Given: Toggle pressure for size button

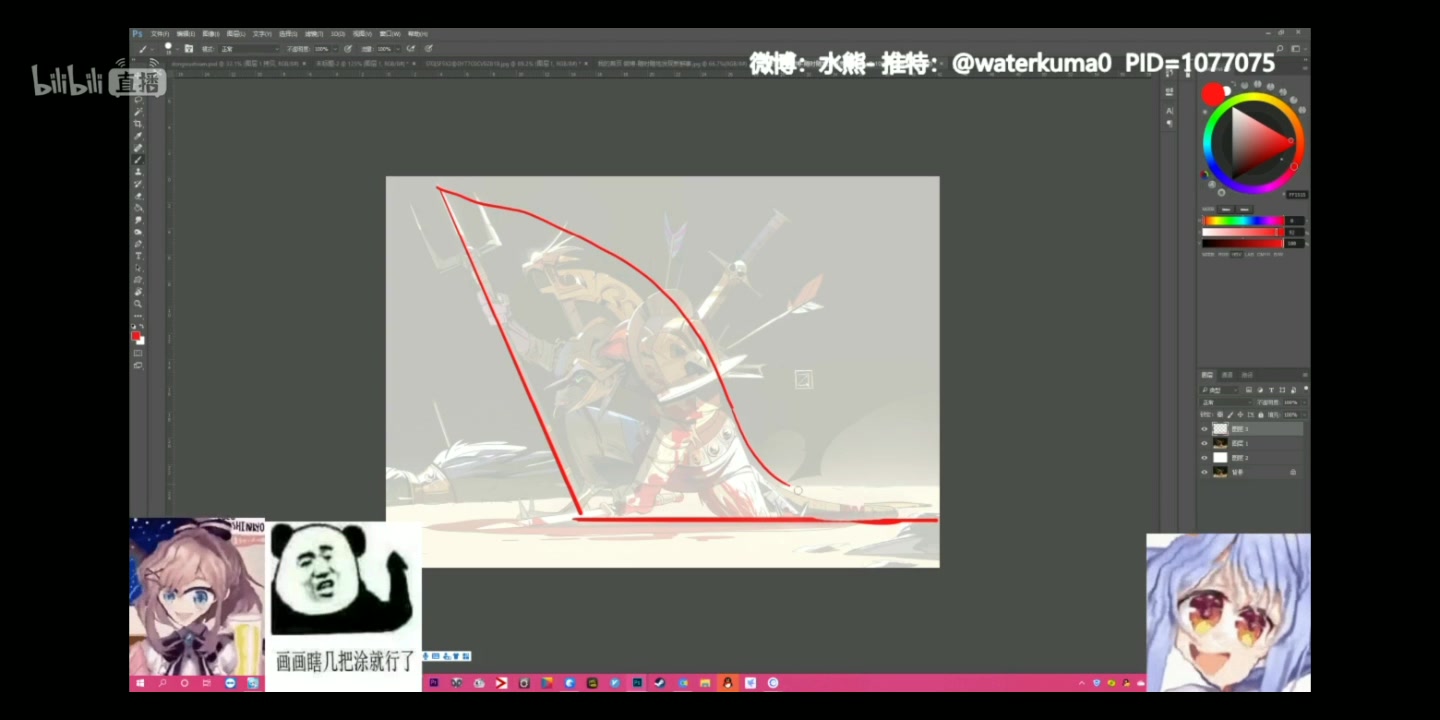Looking at the screenshot, I should tap(428, 49).
